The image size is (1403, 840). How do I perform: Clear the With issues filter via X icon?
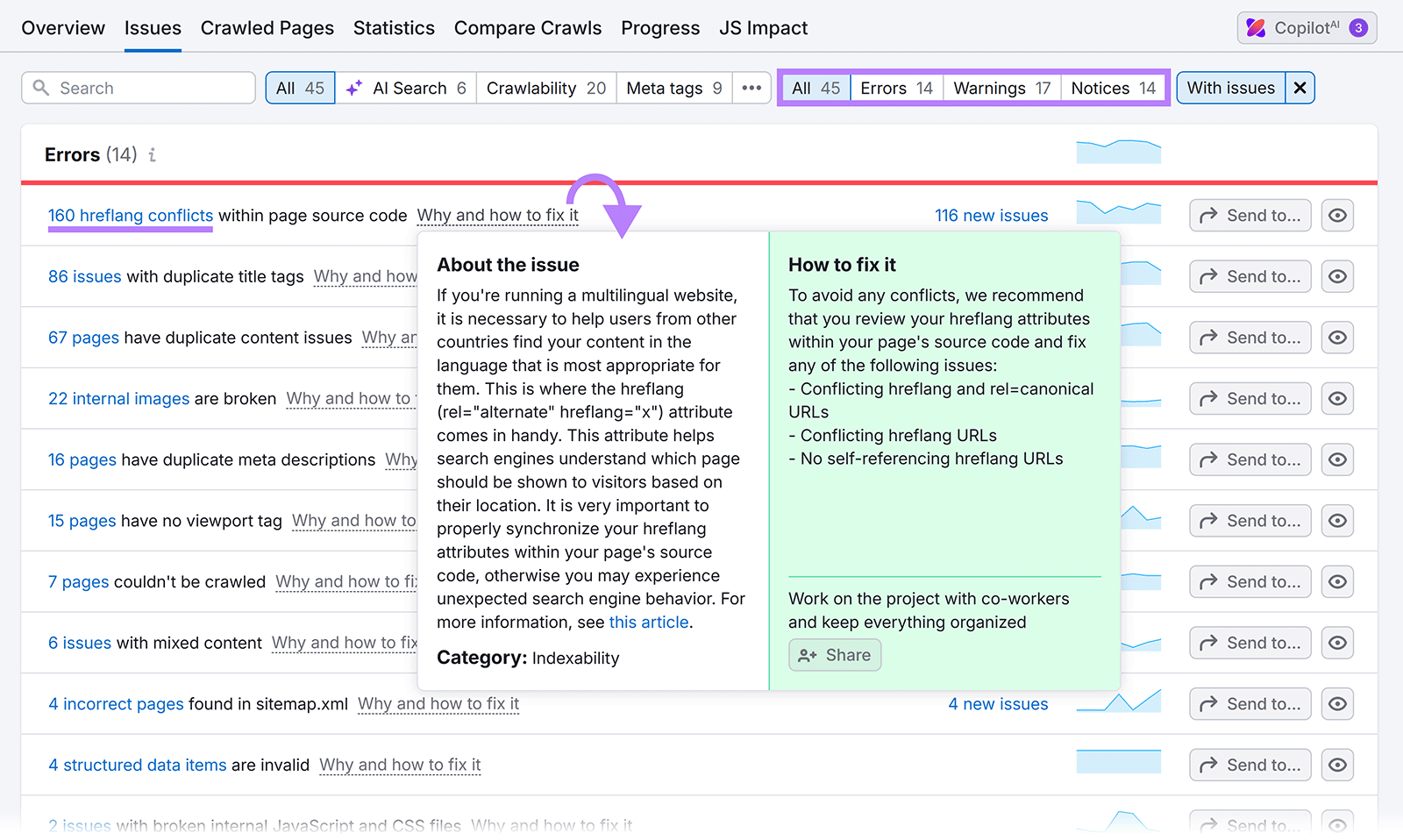(1300, 88)
